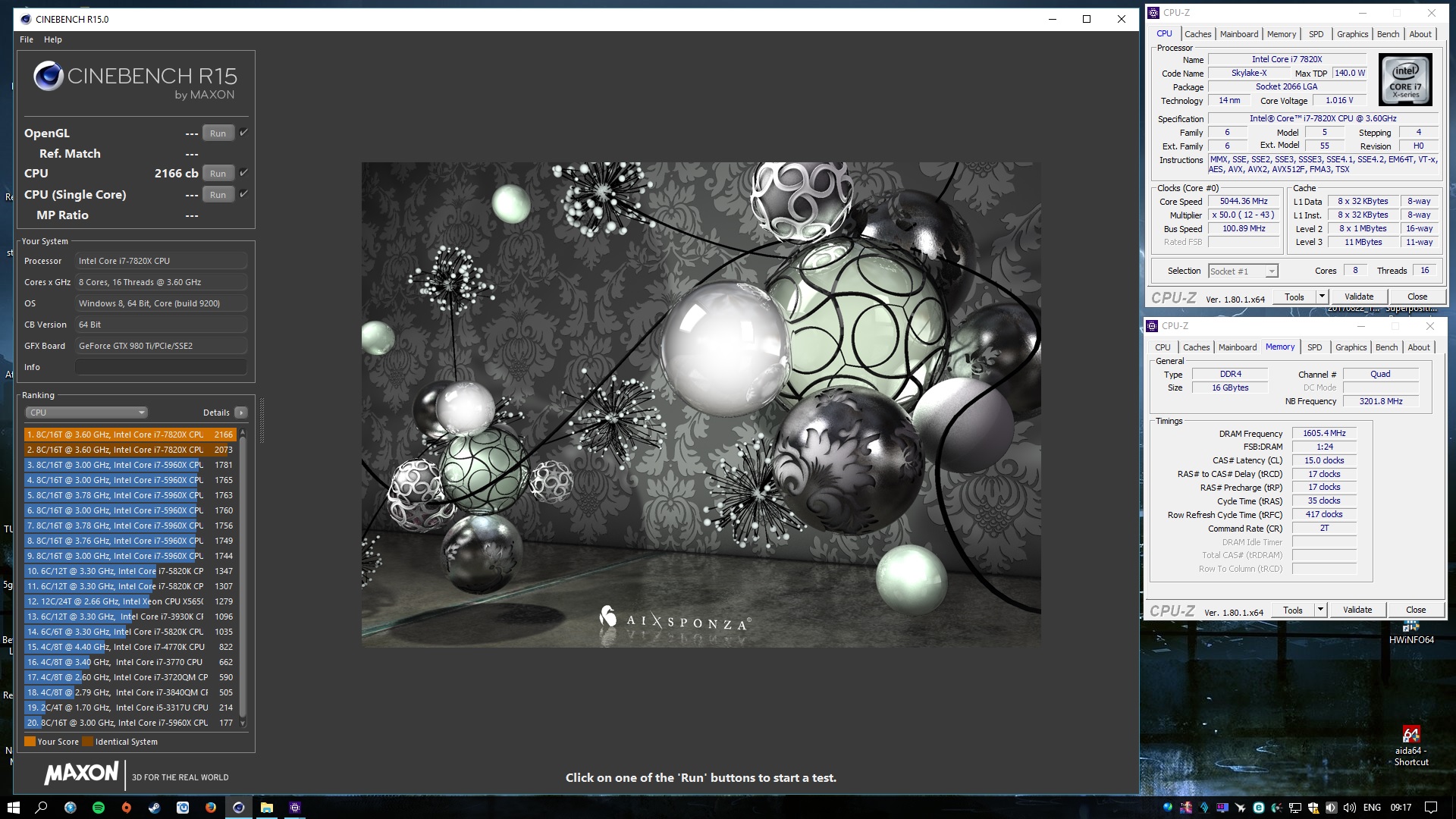This screenshot has height=819, width=1456.
Task: Open Graphics tab in top CPU-Z window
Action: pyautogui.click(x=1352, y=34)
